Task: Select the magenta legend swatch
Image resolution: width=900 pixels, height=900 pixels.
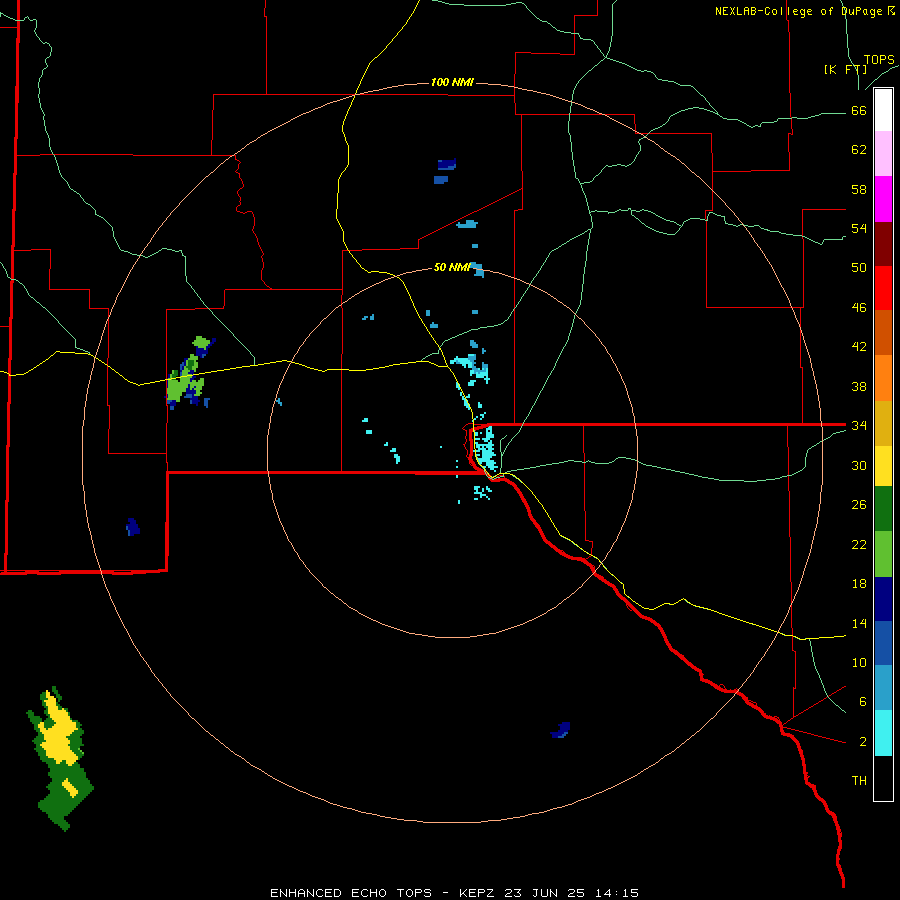Action: [883, 199]
